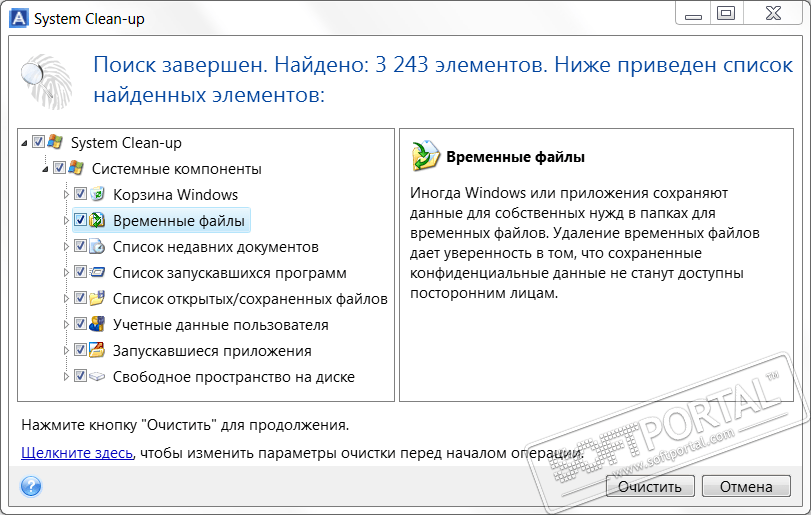Disable Список открытых/сохраненных файлов checkbox
811x515 pixels.
click(80, 297)
